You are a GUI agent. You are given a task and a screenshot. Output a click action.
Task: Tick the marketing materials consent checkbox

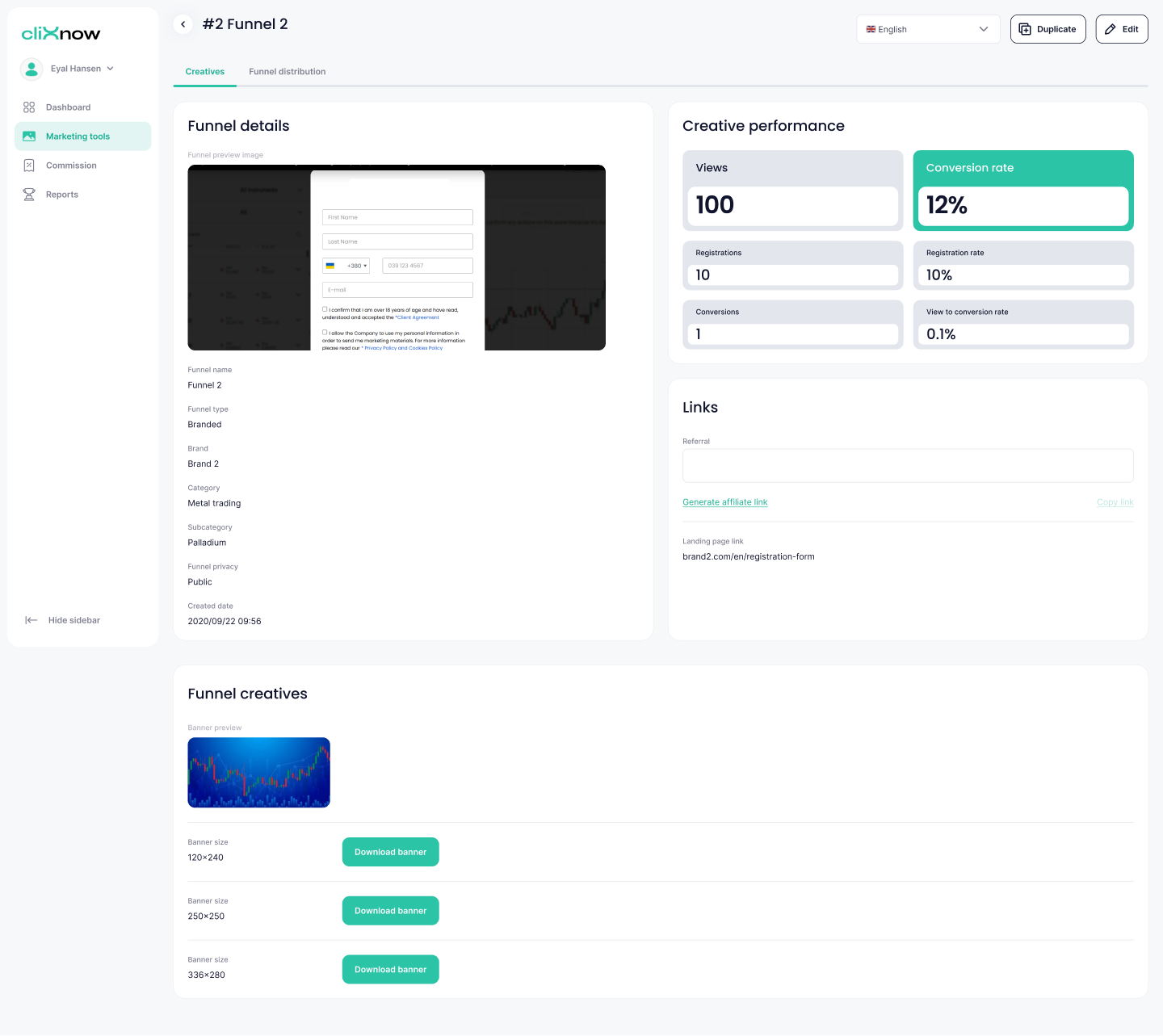(x=325, y=332)
